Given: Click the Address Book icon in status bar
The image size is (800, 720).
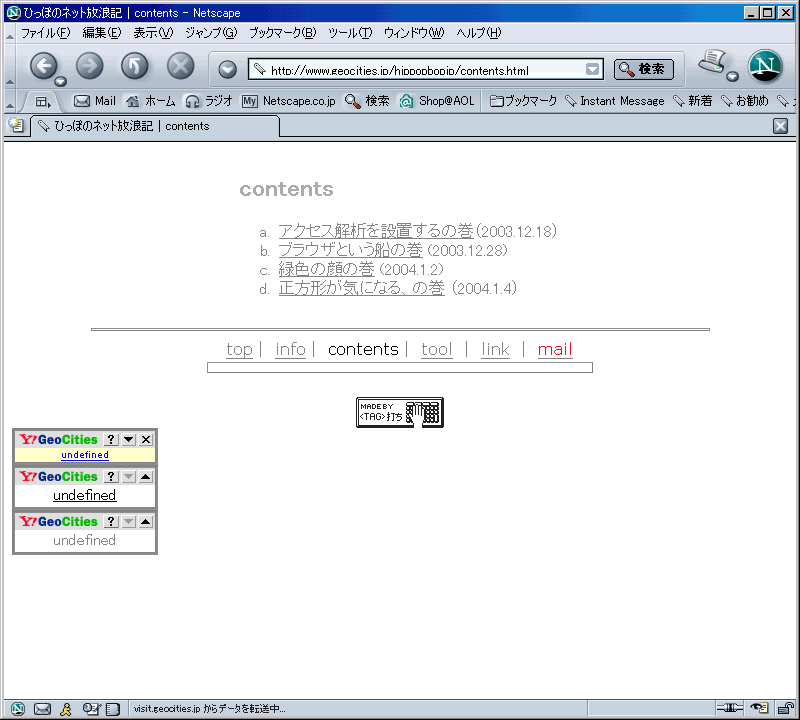Looking at the screenshot, I should [112, 709].
